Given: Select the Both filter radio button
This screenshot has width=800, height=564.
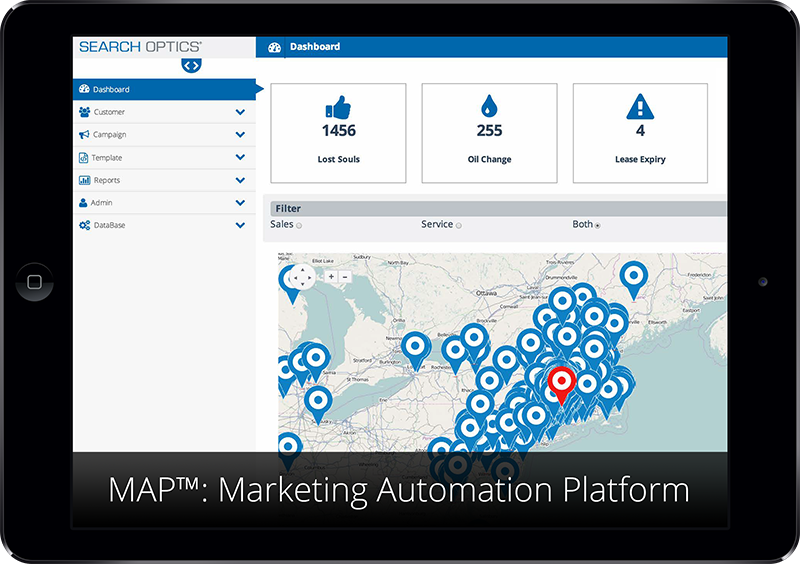Looking at the screenshot, I should pyautogui.click(x=598, y=226).
